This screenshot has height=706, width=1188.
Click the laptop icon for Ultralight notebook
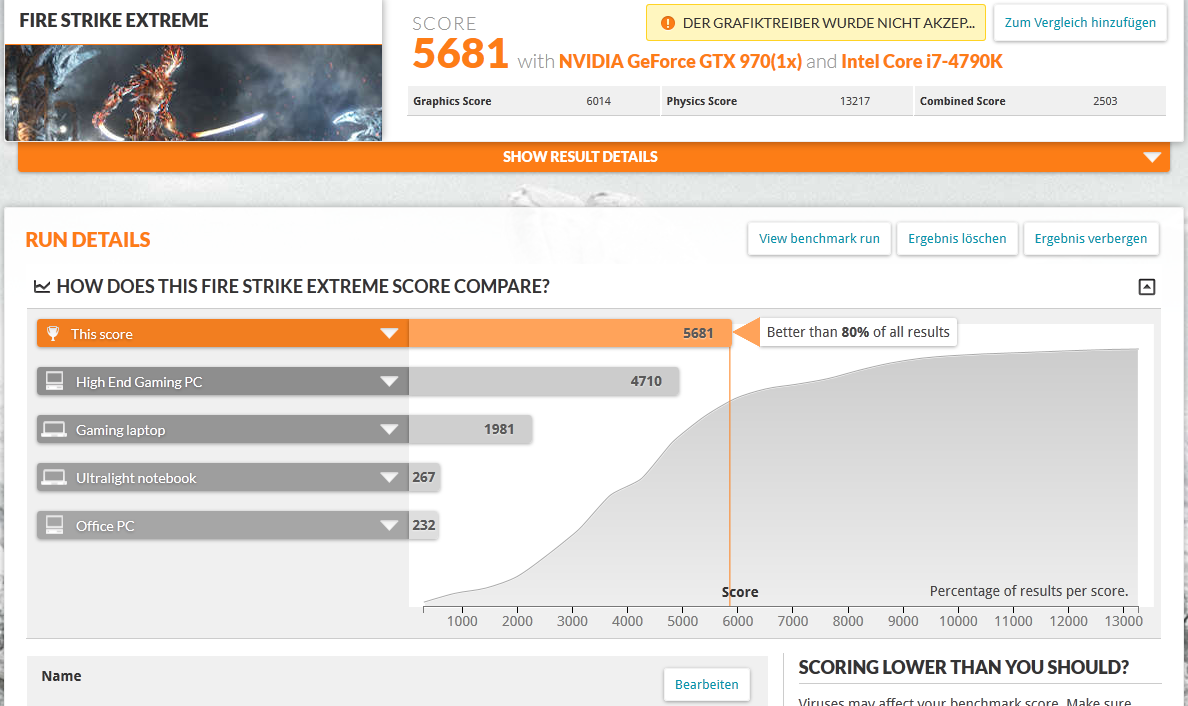pyautogui.click(x=55, y=477)
